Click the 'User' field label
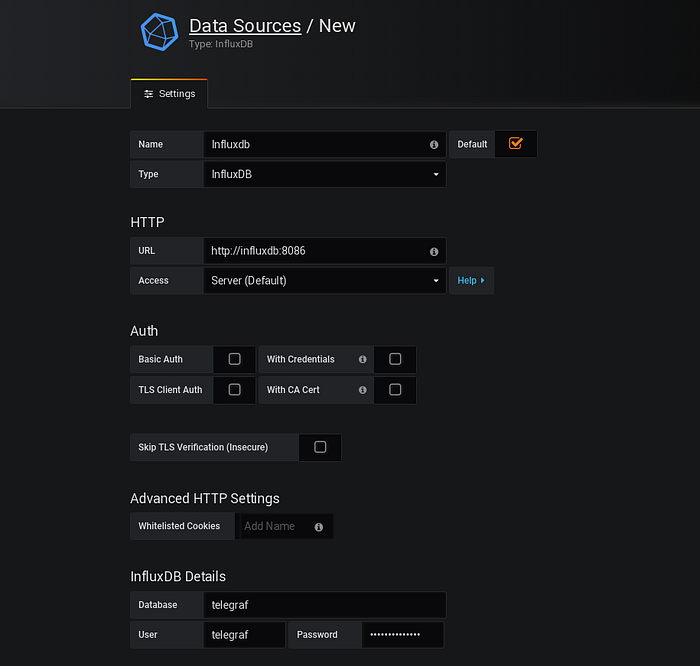The width and height of the screenshot is (700, 666). (x=148, y=635)
